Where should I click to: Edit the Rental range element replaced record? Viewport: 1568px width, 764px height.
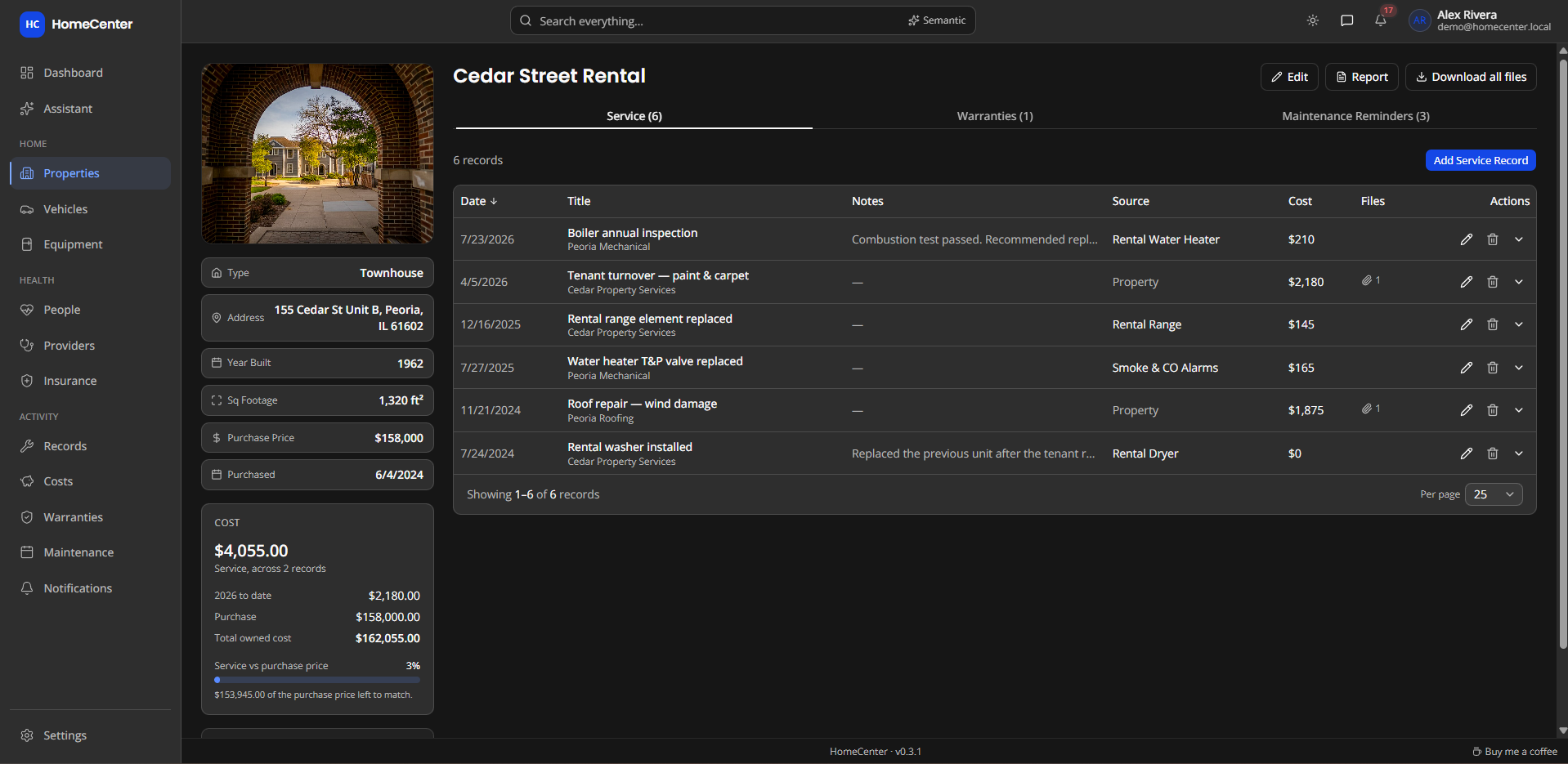tap(1467, 324)
